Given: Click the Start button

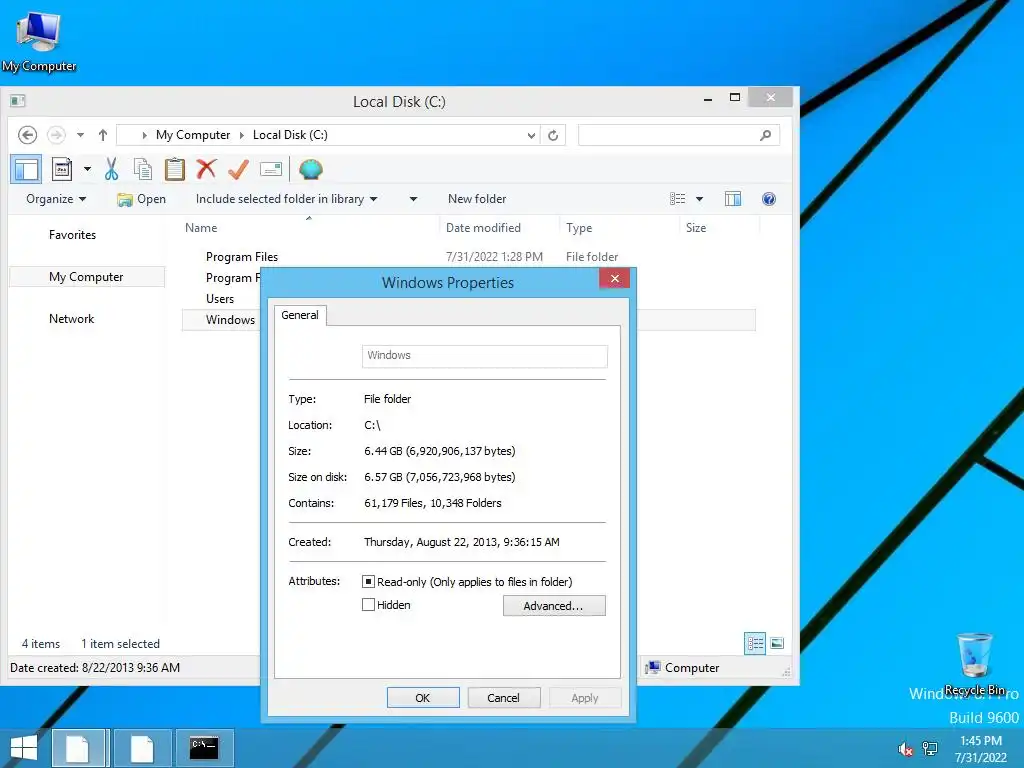Looking at the screenshot, I should click(x=24, y=748).
